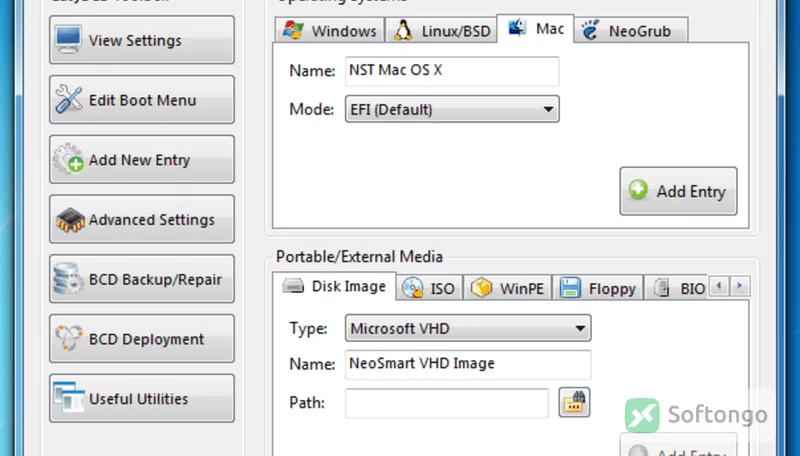800x456 pixels.
Task: Click the BCD Backup/Repair database icon
Action: pos(68,278)
